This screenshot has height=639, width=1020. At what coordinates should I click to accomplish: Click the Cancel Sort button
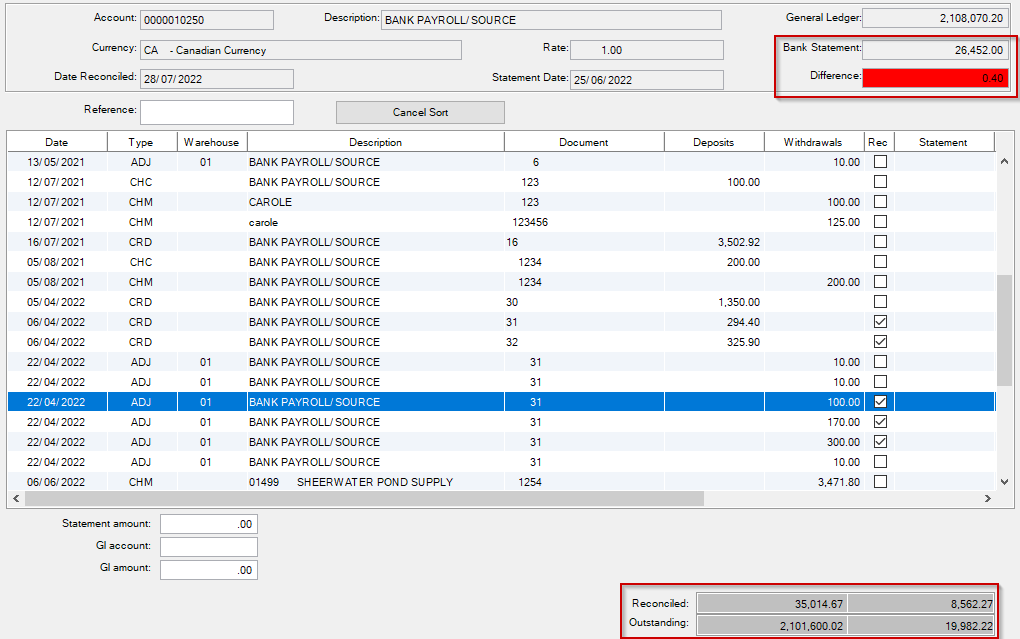pos(420,113)
